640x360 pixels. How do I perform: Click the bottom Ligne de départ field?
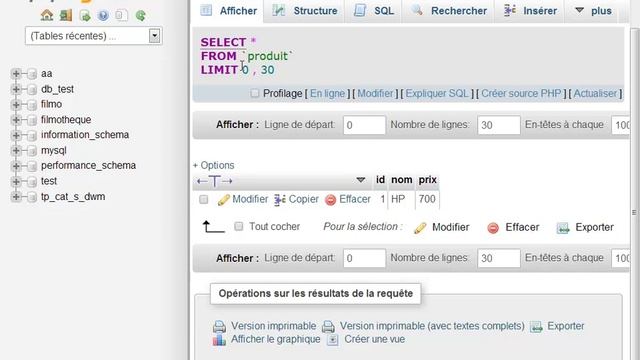pyautogui.click(x=364, y=258)
